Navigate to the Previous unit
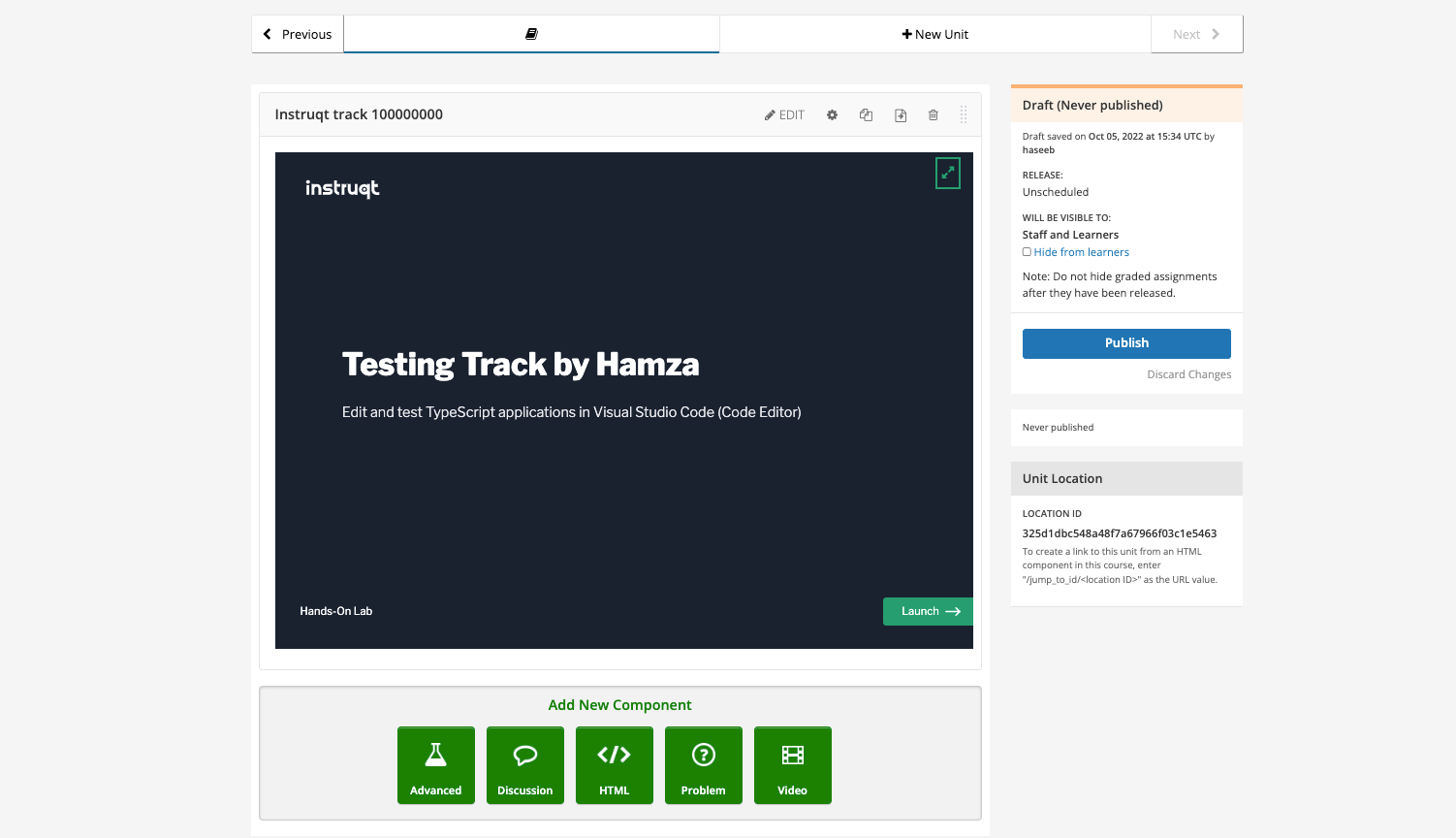 tap(297, 34)
